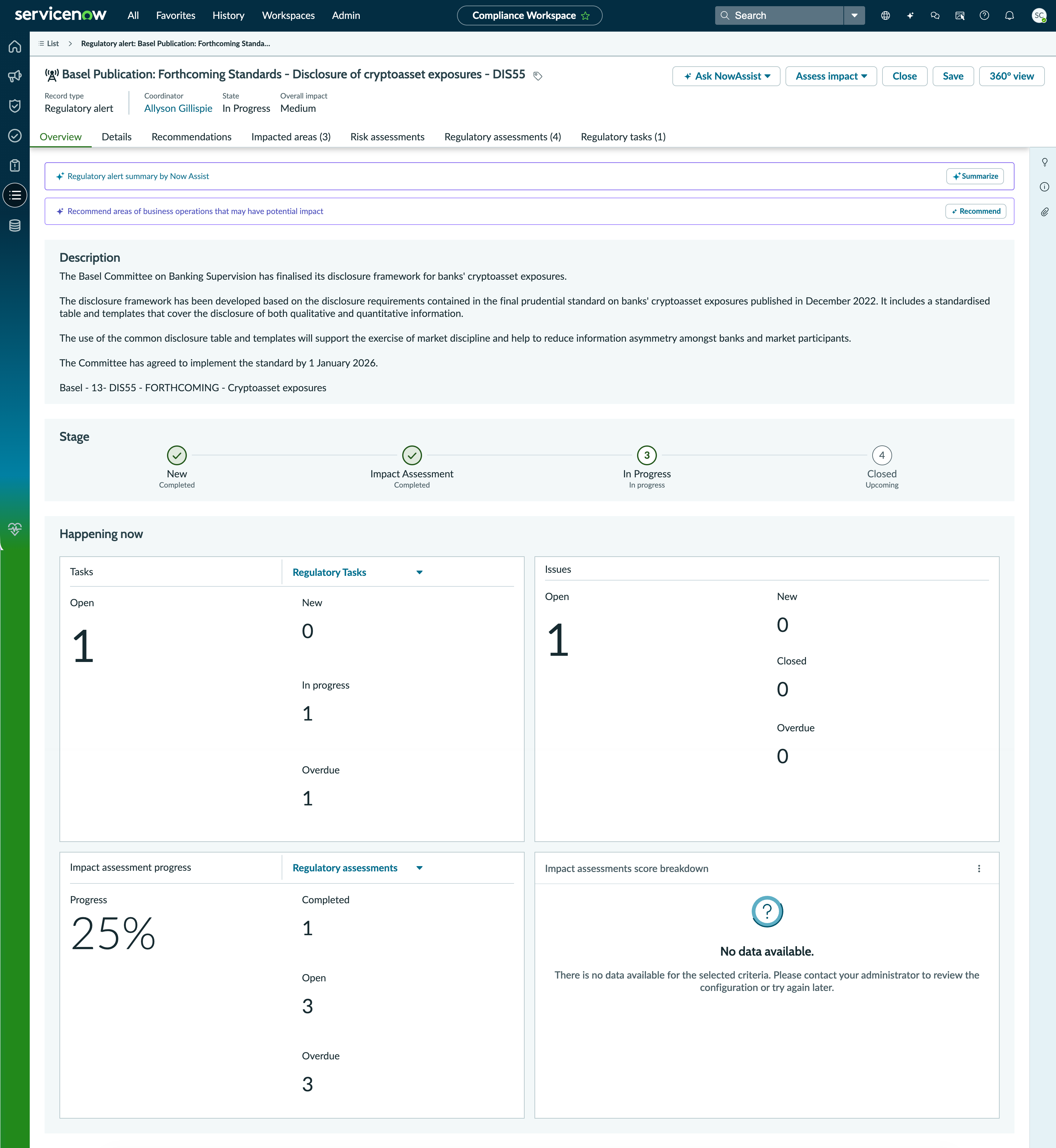
Task: Click the Summarize button
Action: click(975, 176)
